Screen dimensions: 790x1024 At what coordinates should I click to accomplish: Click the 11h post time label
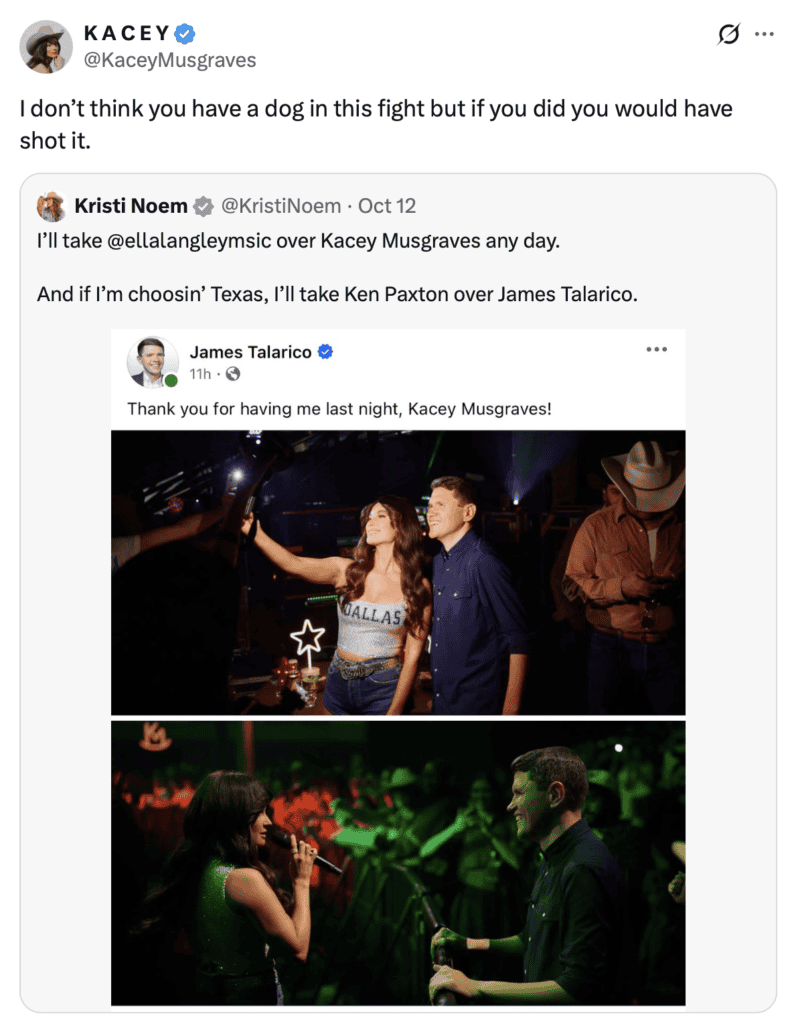(200, 374)
